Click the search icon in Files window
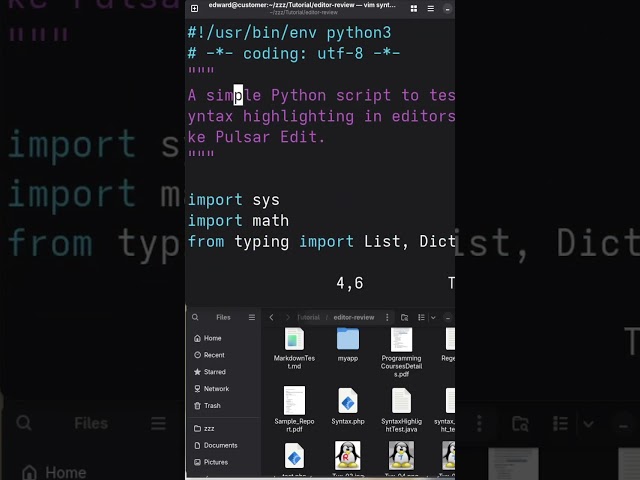Image resolution: width=640 pixels, height=480 pixels. (195, 317)
